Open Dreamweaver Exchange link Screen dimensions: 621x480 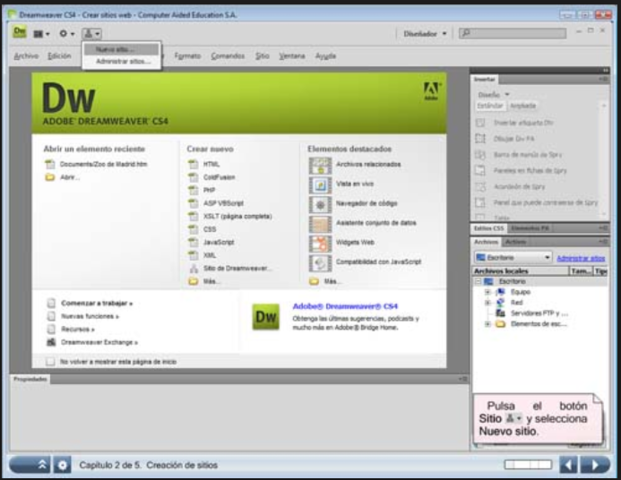[x=99, y=342]
